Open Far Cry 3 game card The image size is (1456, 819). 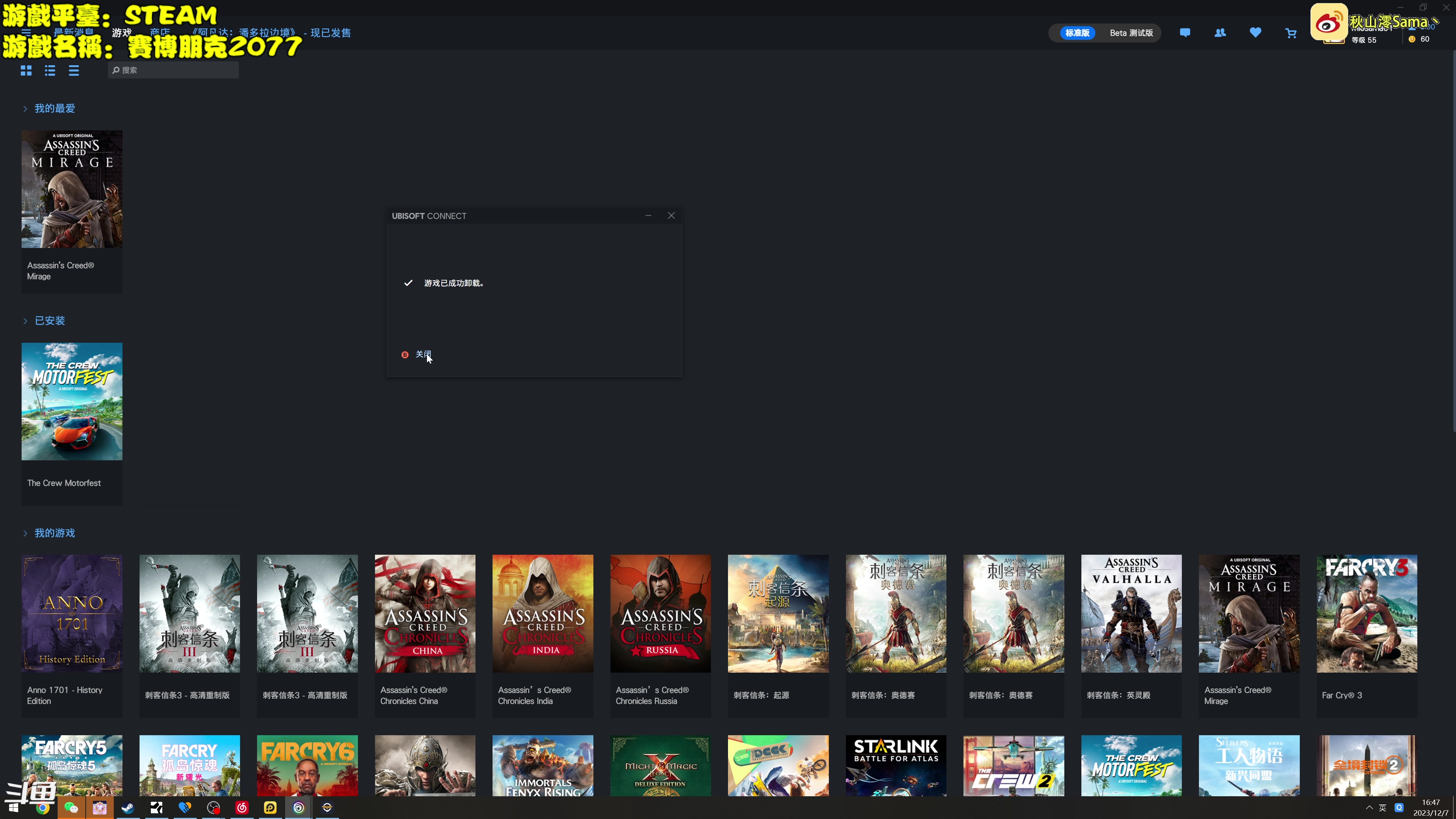(1367, 636)
